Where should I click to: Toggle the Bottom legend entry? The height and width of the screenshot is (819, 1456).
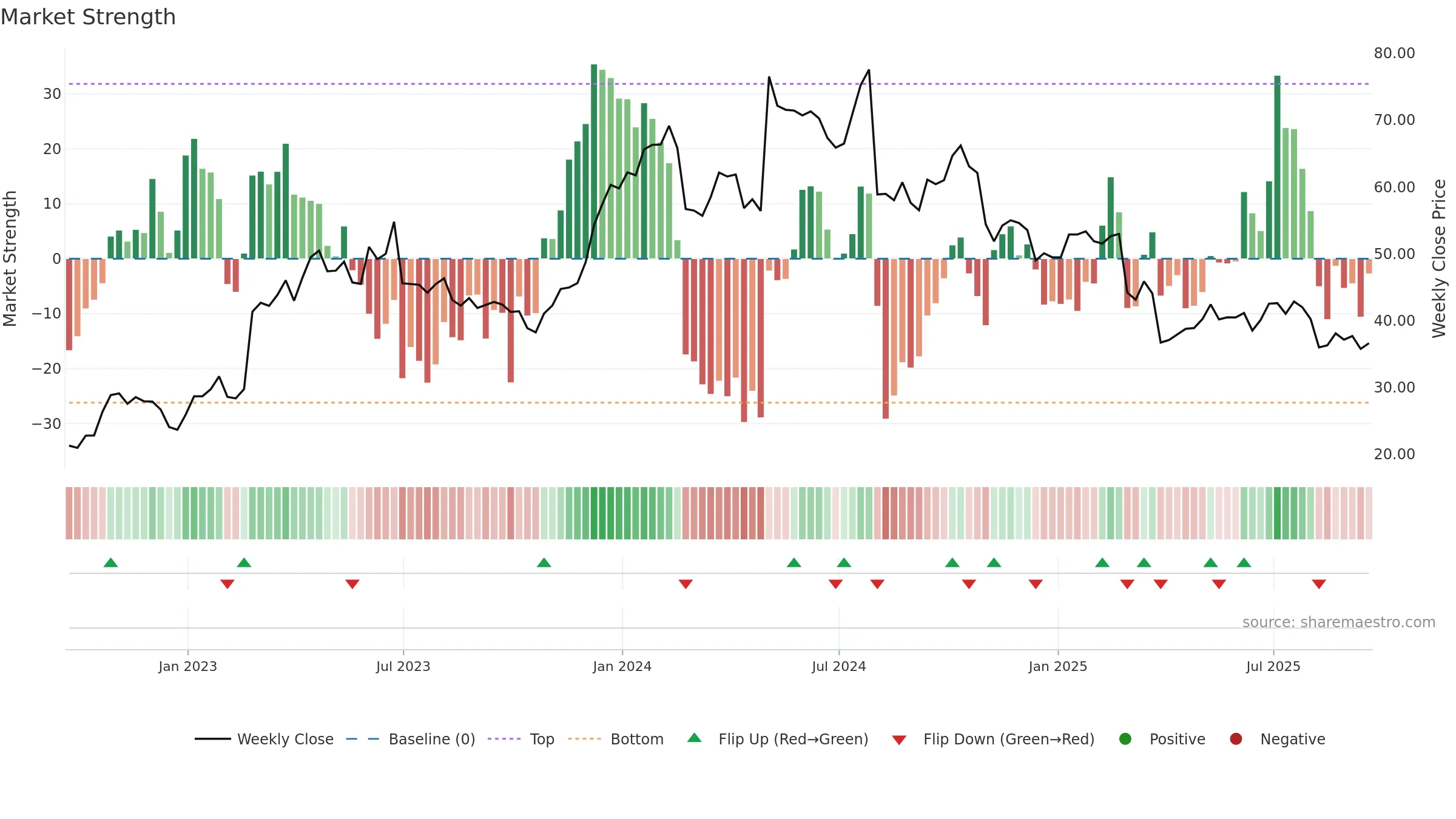(616, 739)
